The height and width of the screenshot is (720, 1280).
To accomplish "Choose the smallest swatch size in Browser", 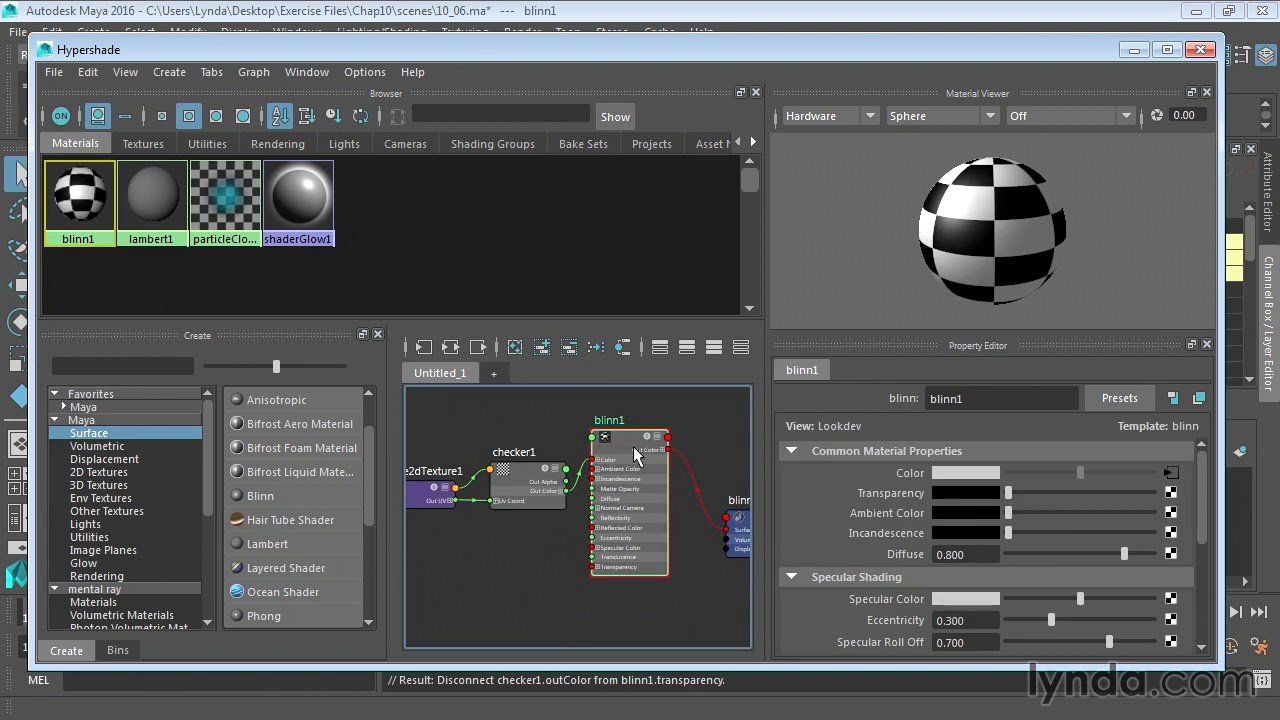I will (162, 116).
